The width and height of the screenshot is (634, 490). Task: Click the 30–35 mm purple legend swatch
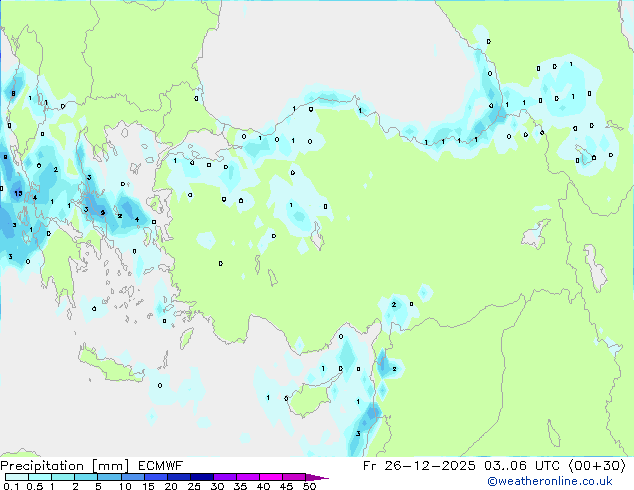click(x=224, y=477)
